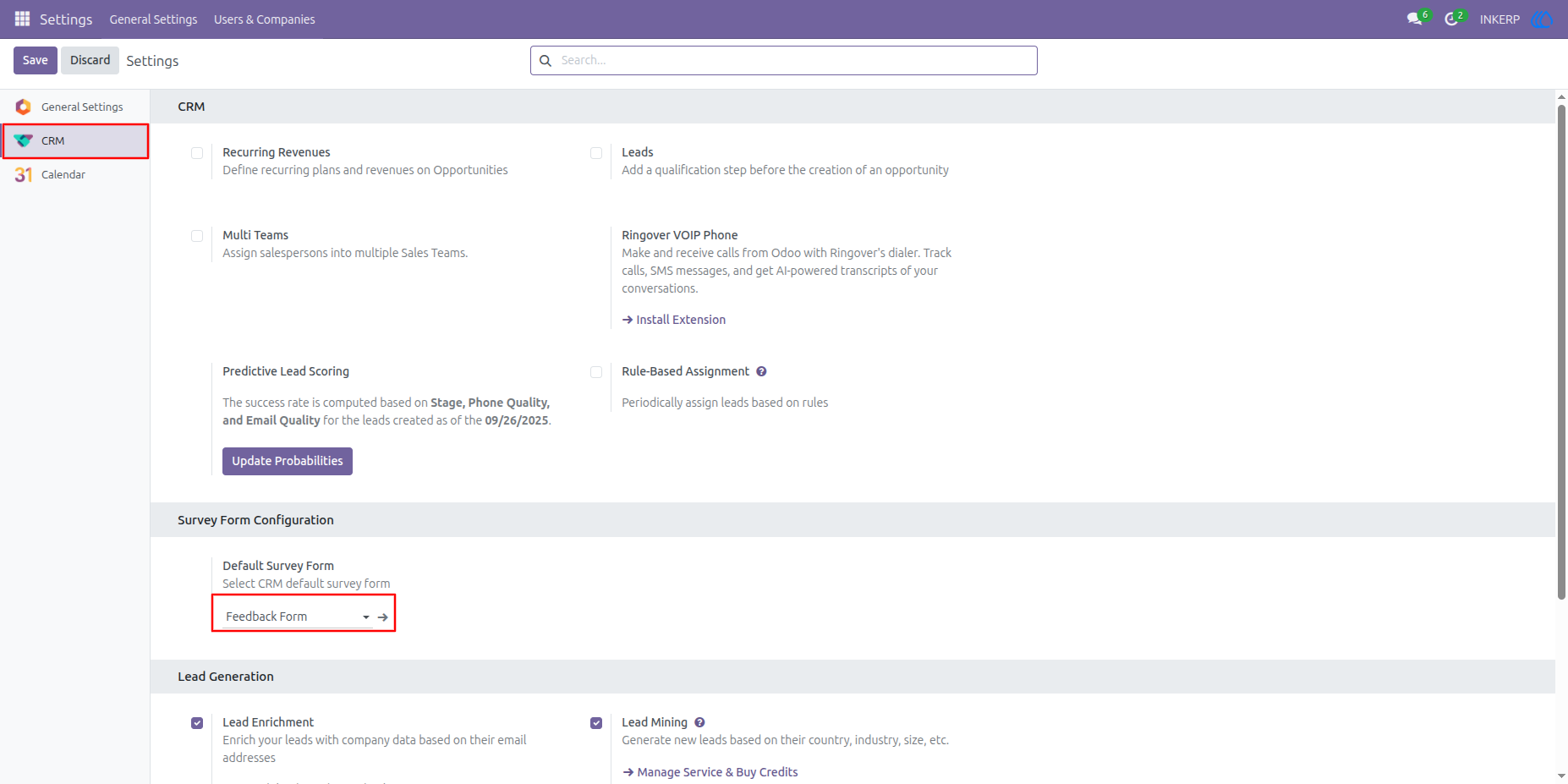Enable the Multi Teams checkbox
This screenshot has height=784, width=1568.
click(x=197, y=236)
